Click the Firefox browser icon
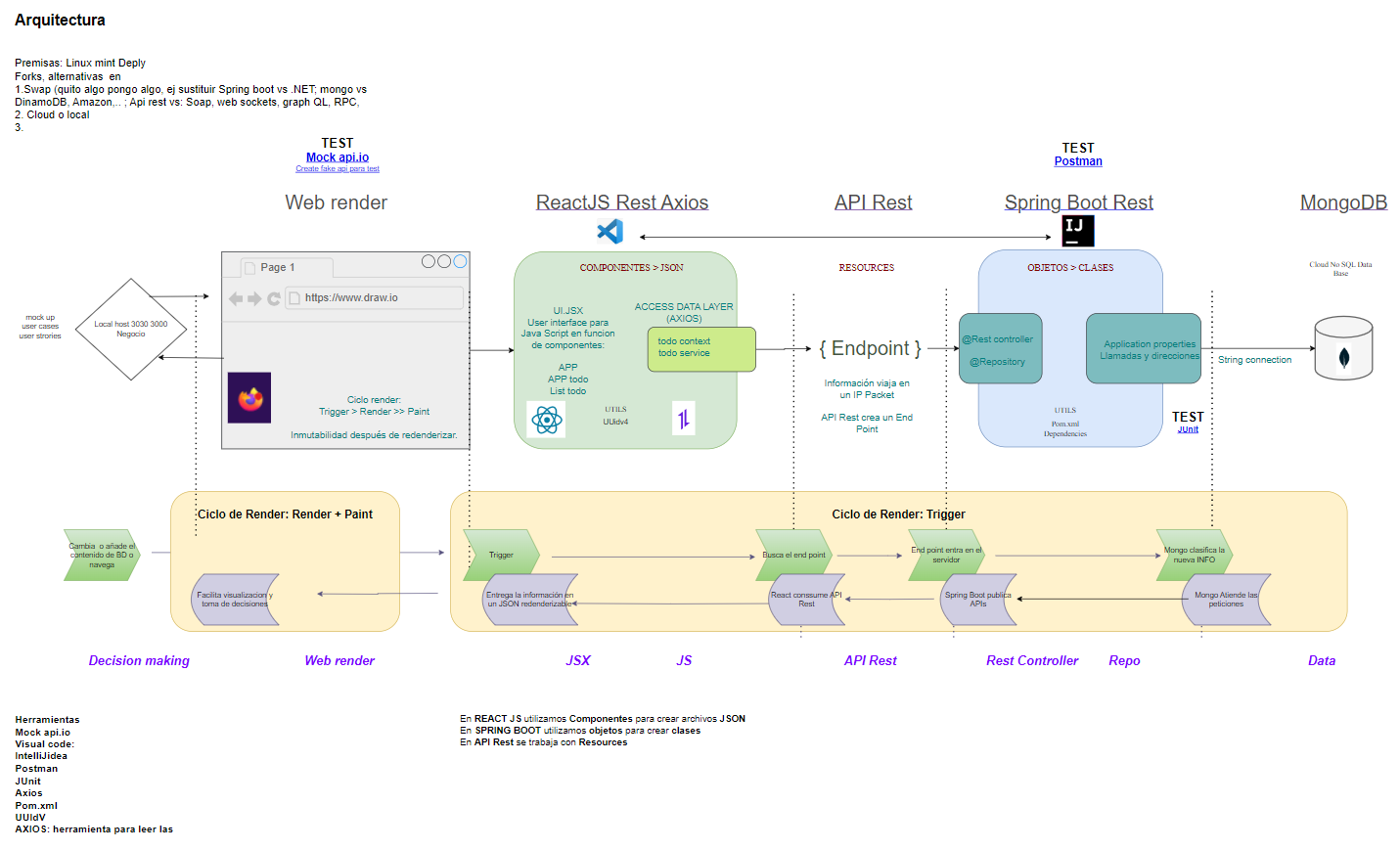Image resolution: width=1400 pixels, height=850 pixels. [249, 398]
